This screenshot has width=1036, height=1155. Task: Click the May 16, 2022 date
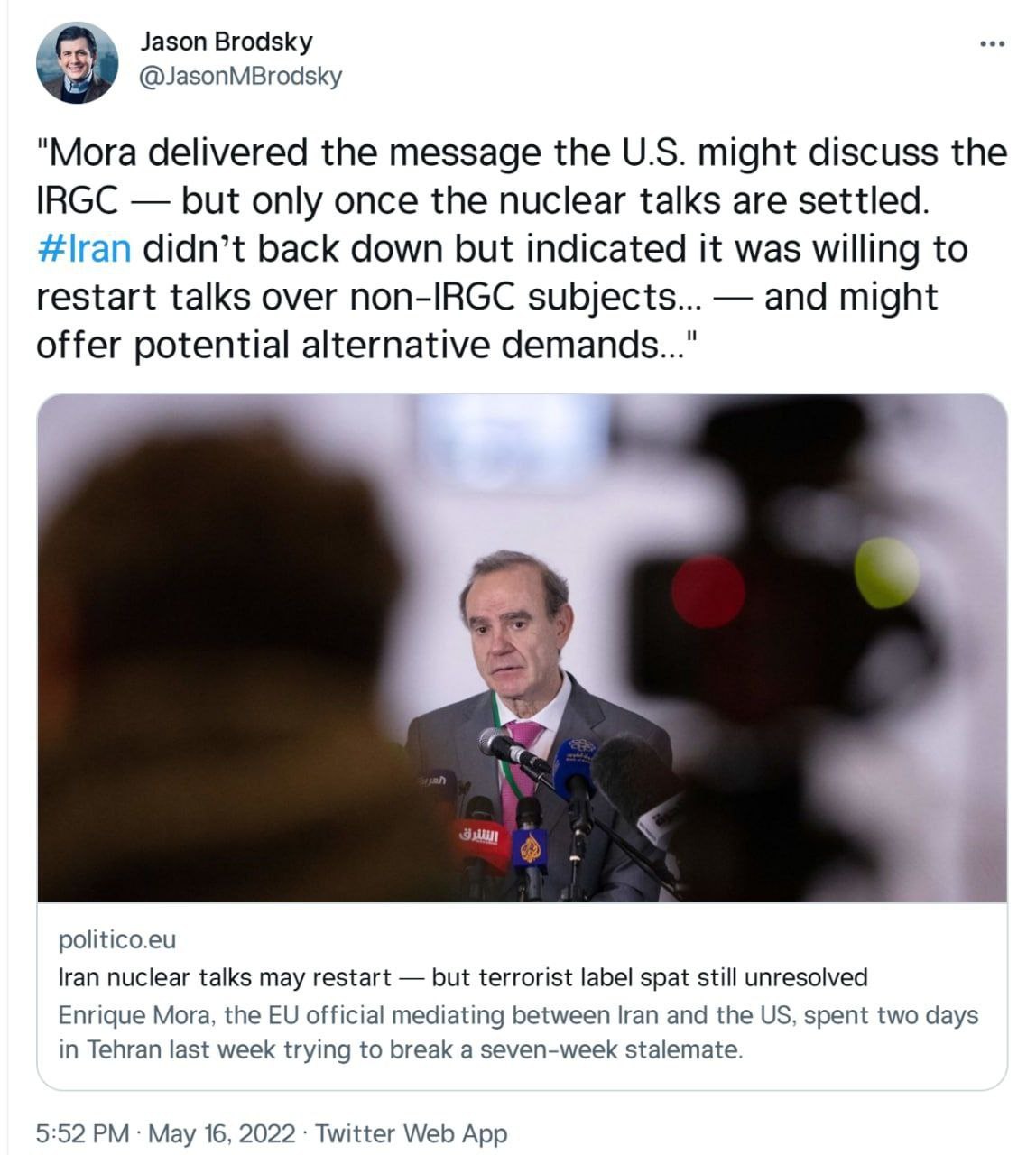click(x=221, y=1133)
